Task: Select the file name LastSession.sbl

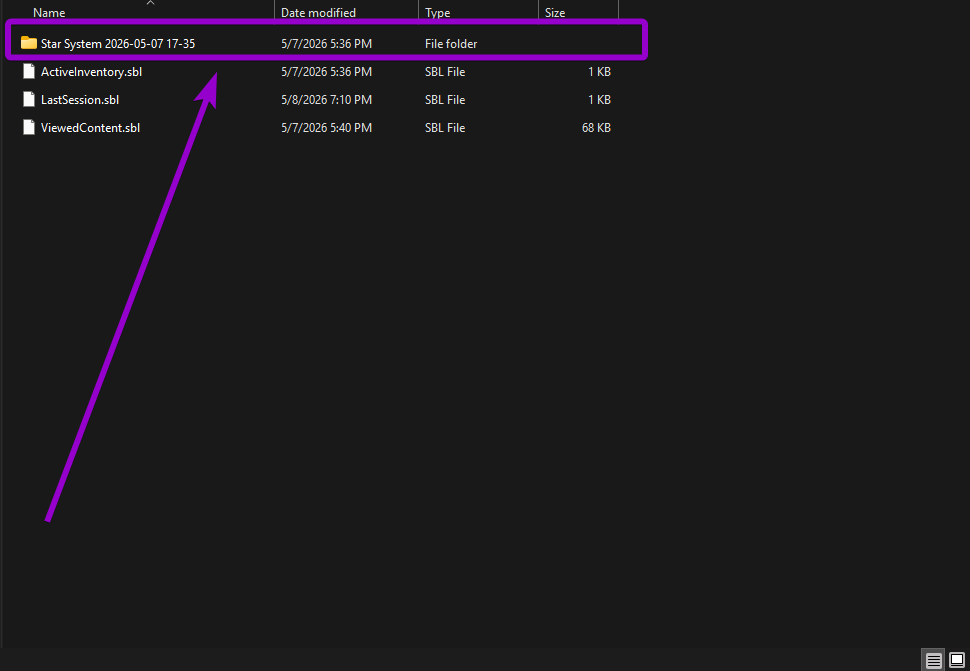Action: pyautogui.click(x=80, y=100)
